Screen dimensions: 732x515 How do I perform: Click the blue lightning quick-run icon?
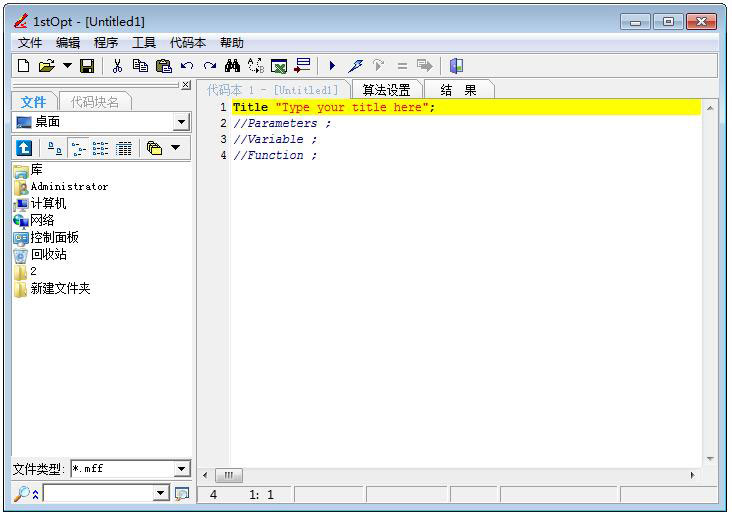tap(355, 66)
